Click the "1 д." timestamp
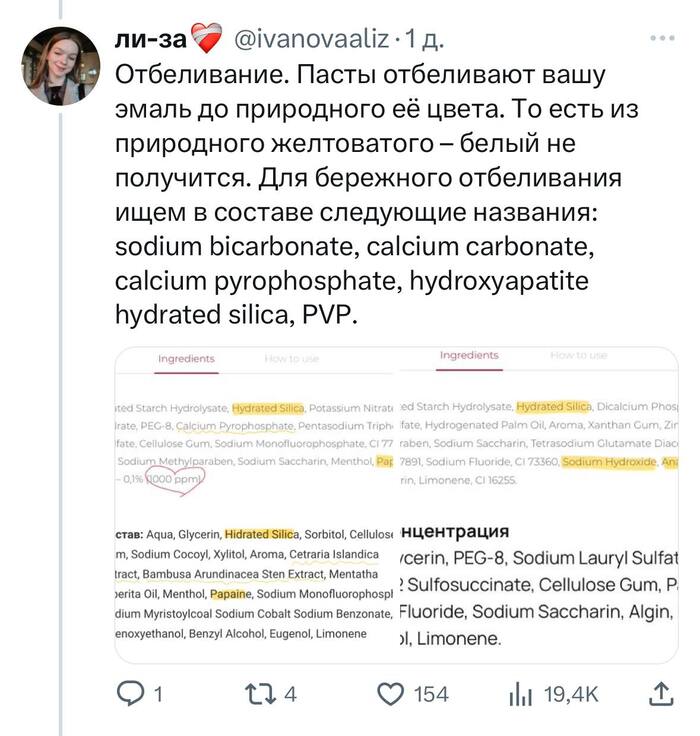The image size is (700, 736). pyautogui.click(x=424, y=40)
